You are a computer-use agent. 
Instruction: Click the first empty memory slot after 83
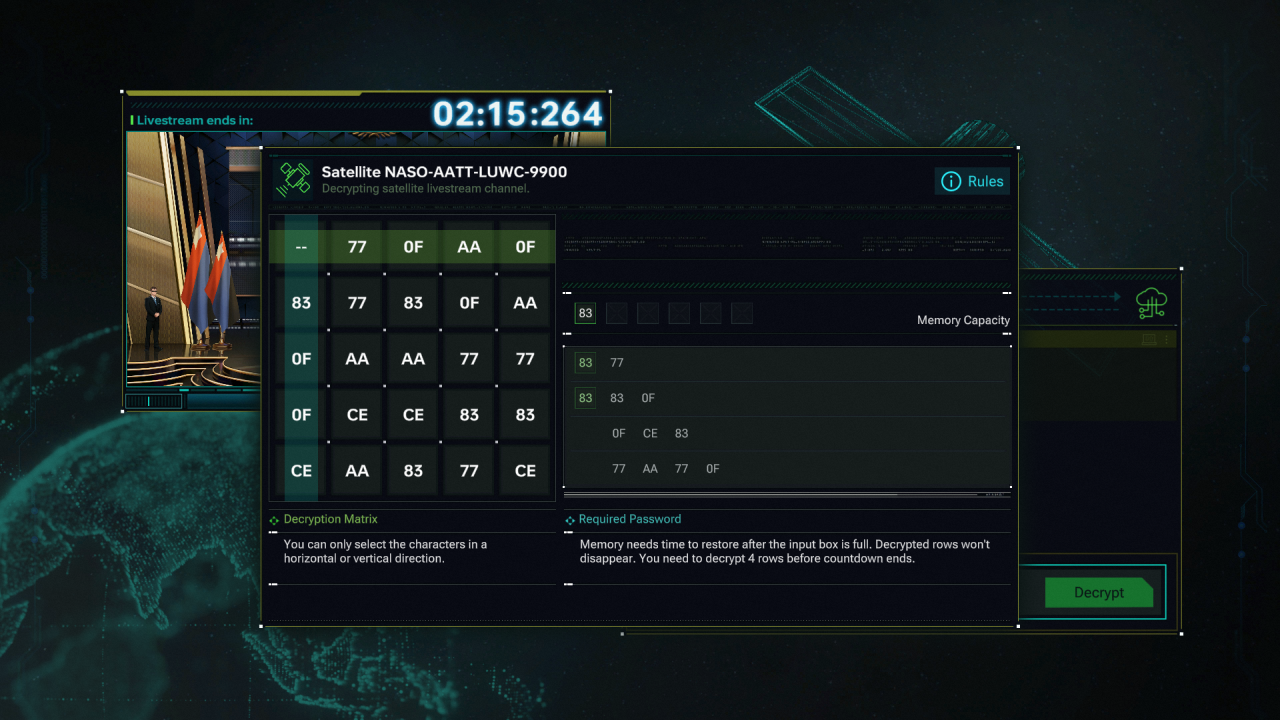[617, 313]
